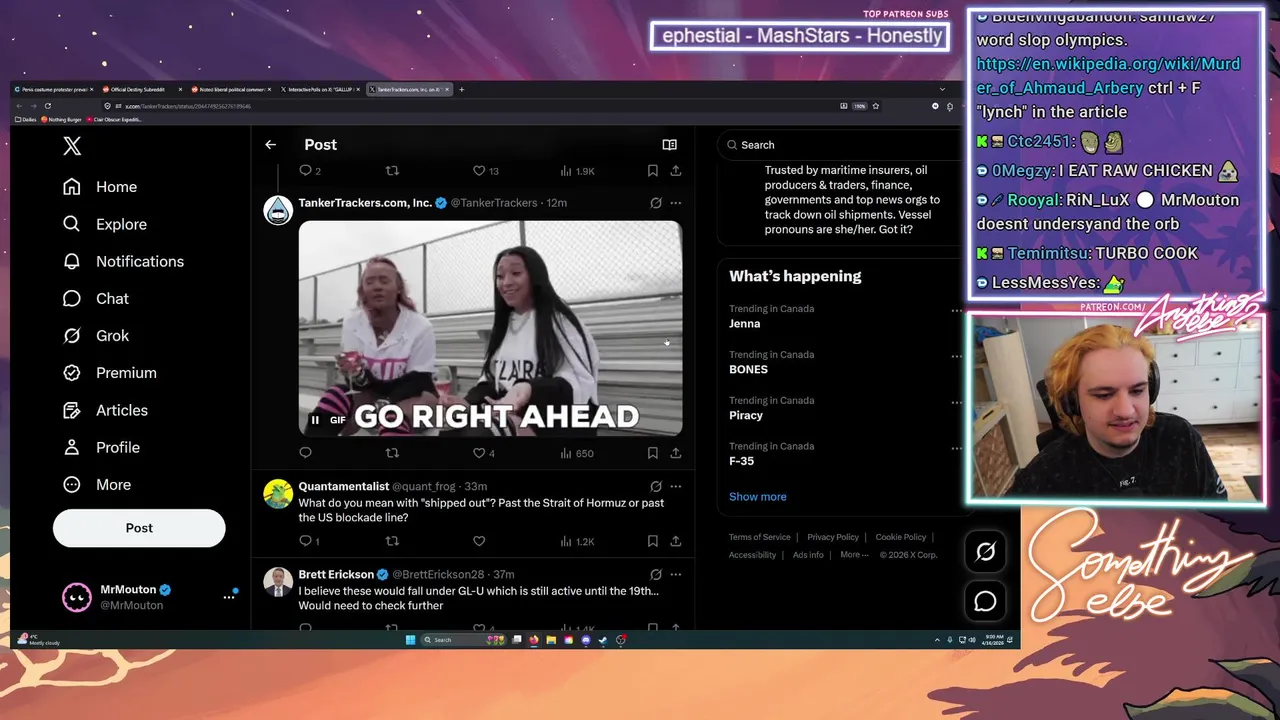Click the Post compose button
The image size is (1280, 720).
pos(139,528)
